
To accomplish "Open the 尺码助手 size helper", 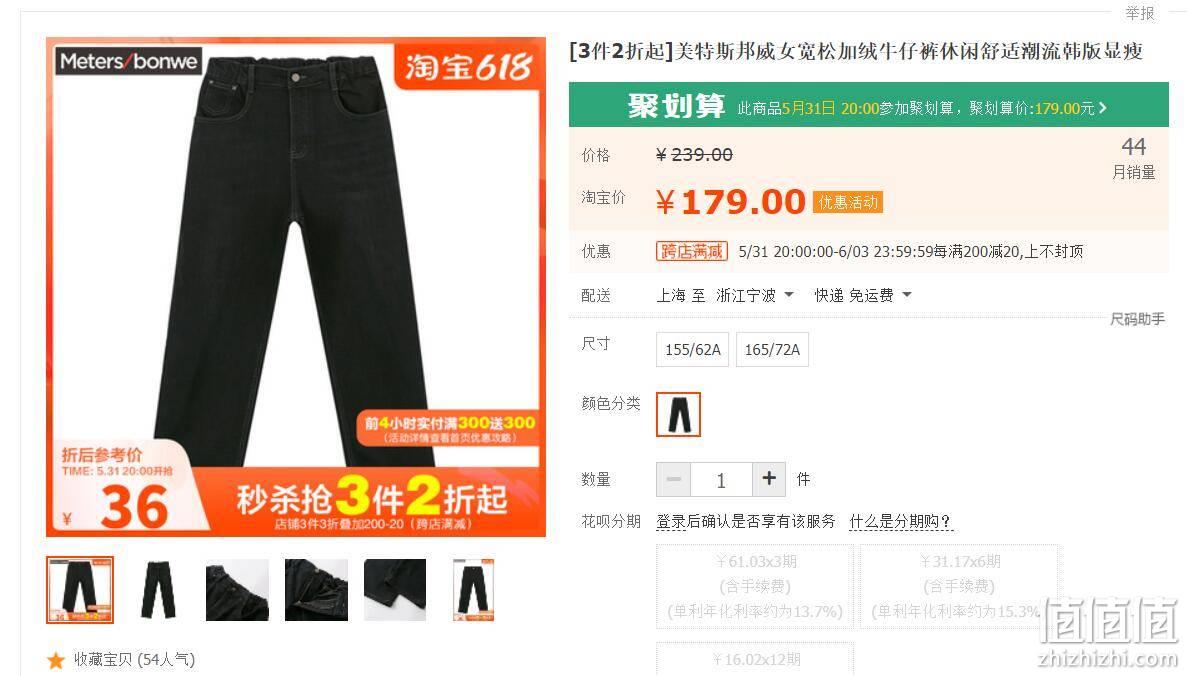I will [1137, 319].
